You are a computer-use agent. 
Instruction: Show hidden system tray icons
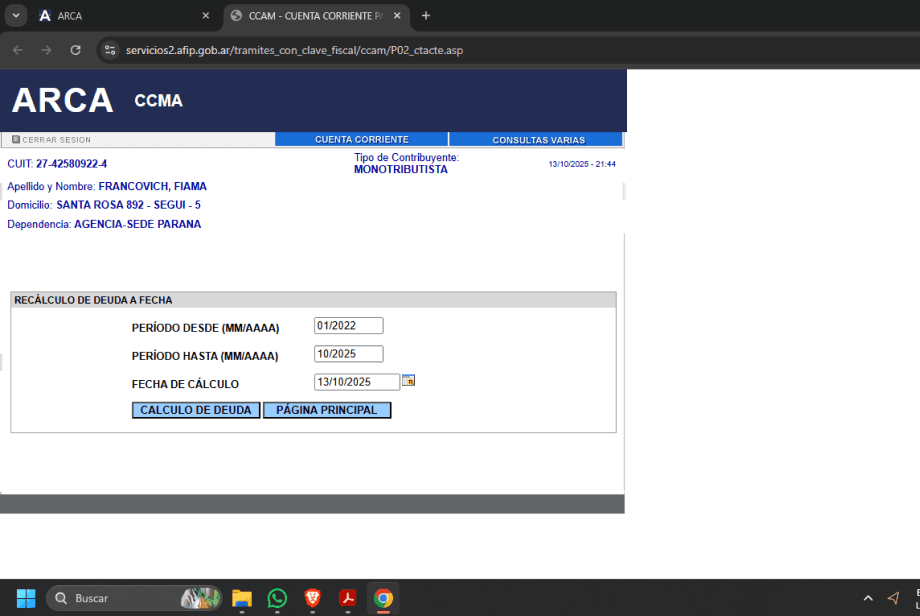point(868,598)
